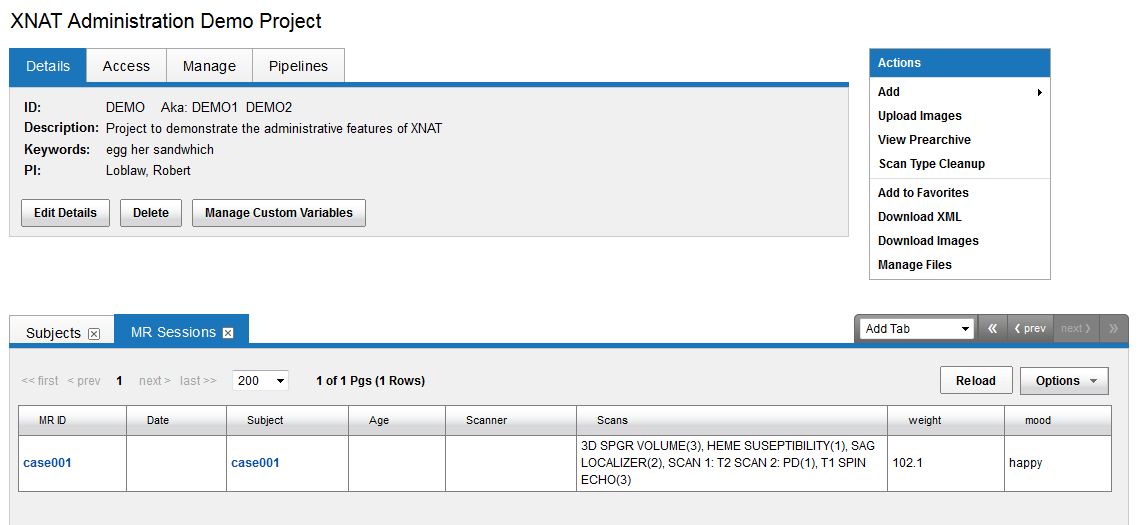Jump to last tab with double-right arrow
1140x525 pixels.
(1113, 328)
